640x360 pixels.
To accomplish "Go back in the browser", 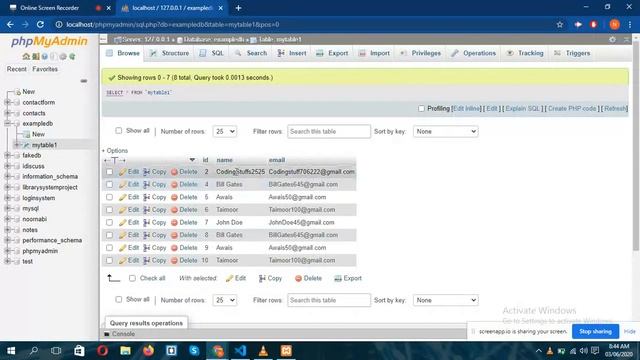I will pyautogui.click(x=10, y=24).
